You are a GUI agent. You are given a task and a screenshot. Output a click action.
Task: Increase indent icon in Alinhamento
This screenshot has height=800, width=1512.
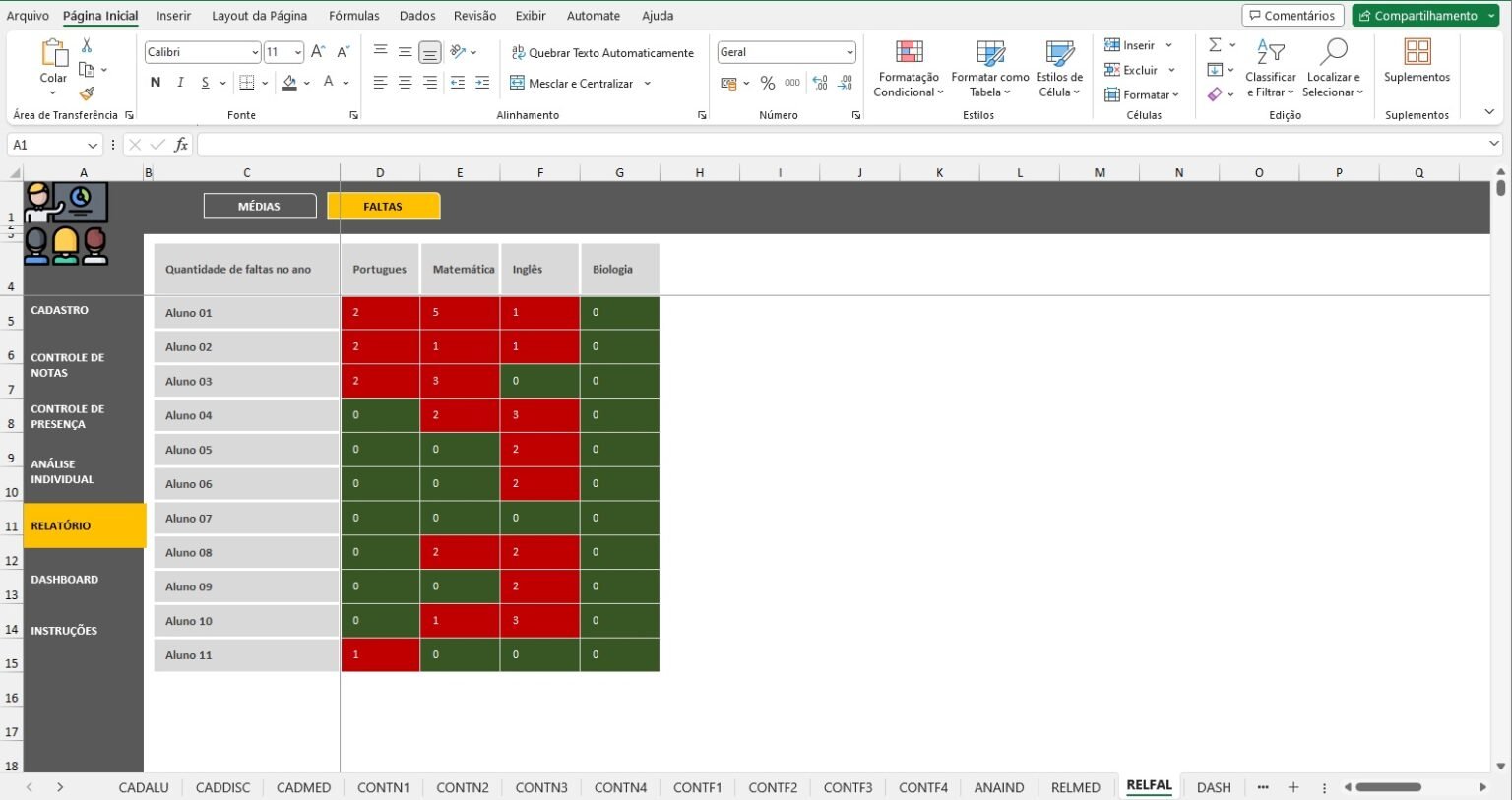pos(482,83)
